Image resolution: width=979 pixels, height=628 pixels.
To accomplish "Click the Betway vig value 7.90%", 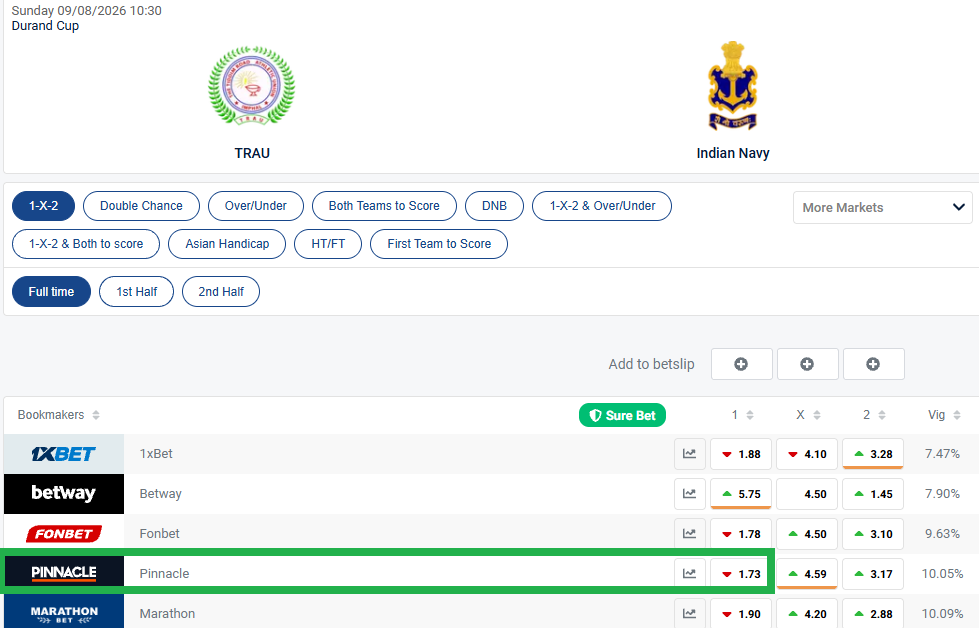I will (942, 494).
